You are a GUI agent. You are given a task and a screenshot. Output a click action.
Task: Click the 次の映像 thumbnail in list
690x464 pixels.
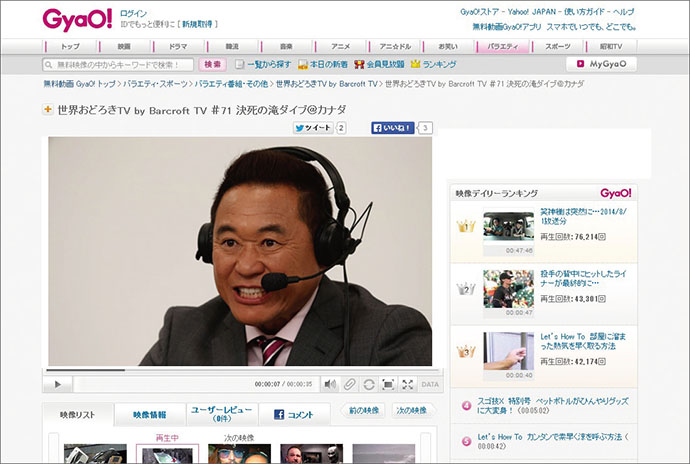pos(239,453)
